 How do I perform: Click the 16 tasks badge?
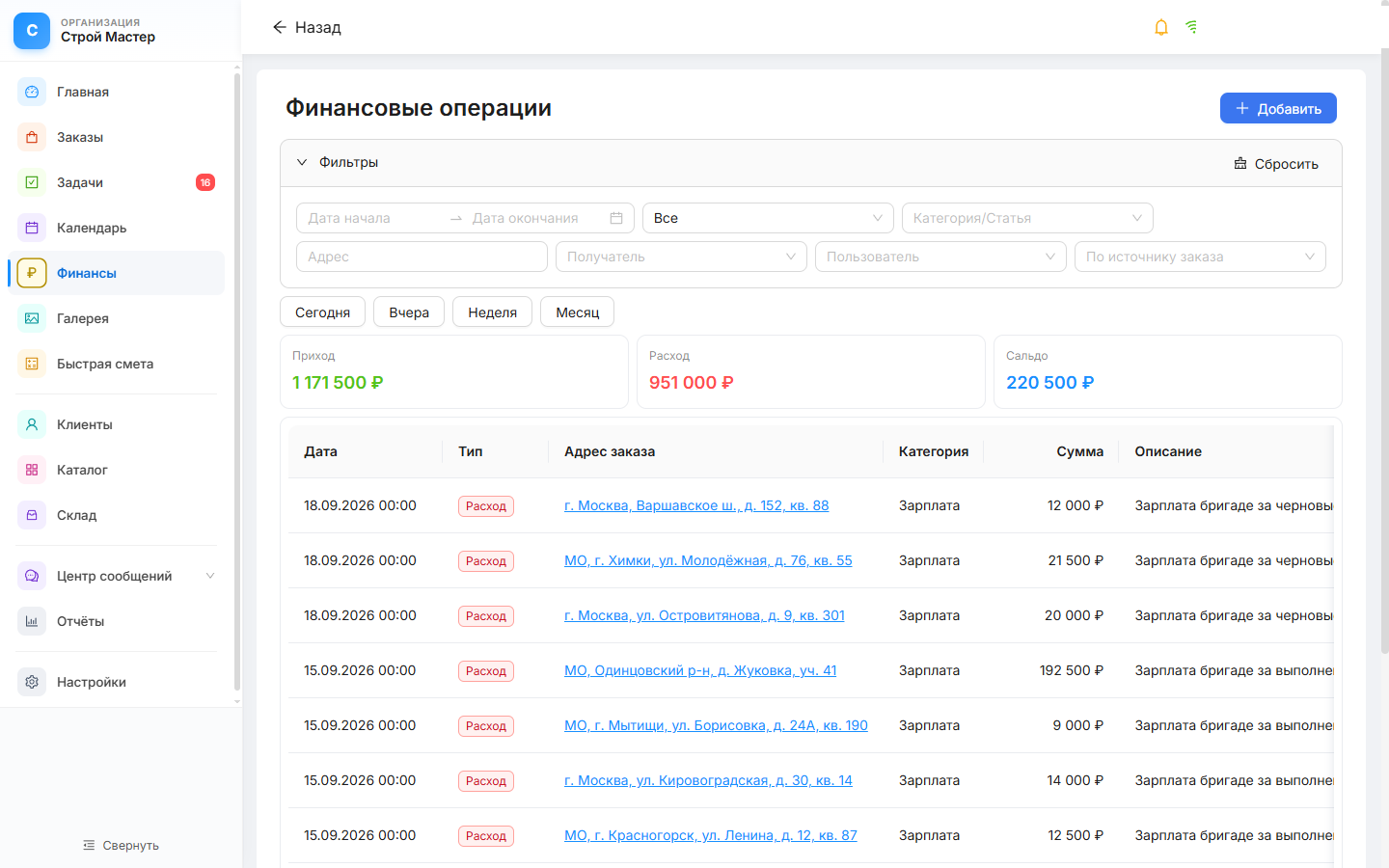(x=205, y=182)
